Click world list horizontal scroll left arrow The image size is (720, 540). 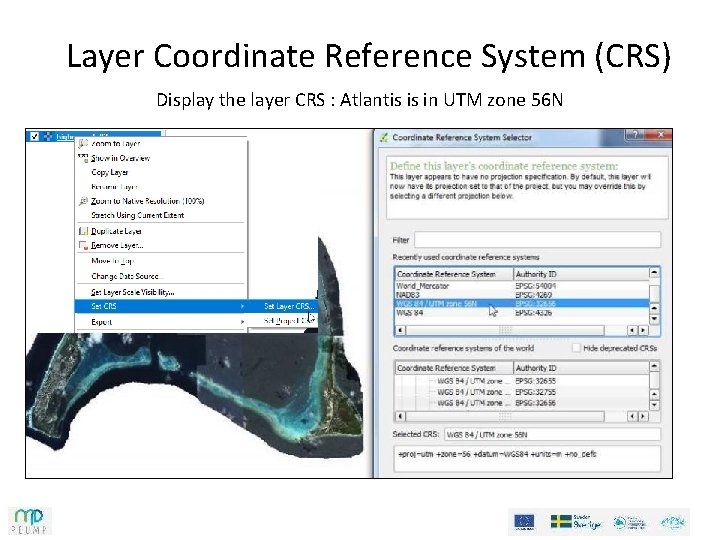(x=400, y=416)
